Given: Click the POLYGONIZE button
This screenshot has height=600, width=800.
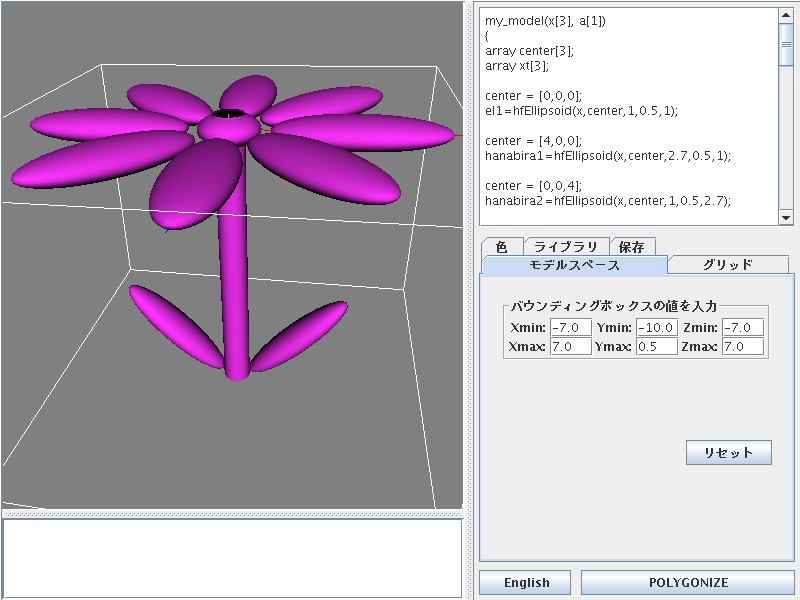Looking at the screenshot, I should pos(688,582).
